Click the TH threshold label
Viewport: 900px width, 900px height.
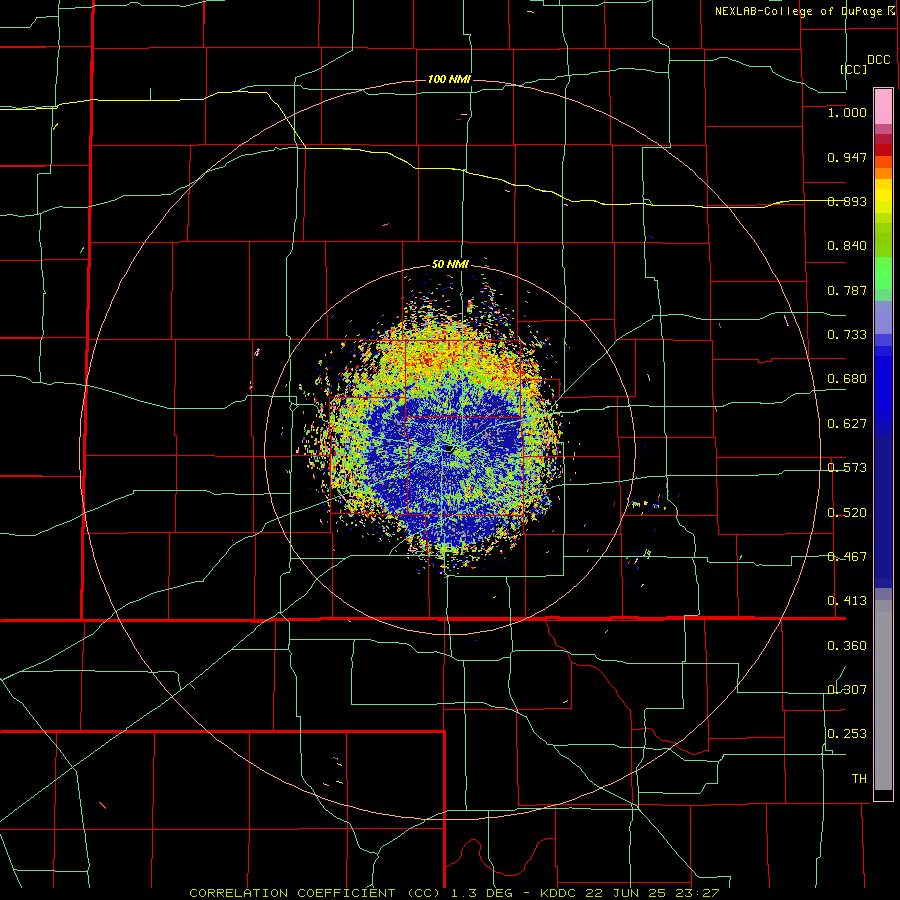[x=859, y=779]
